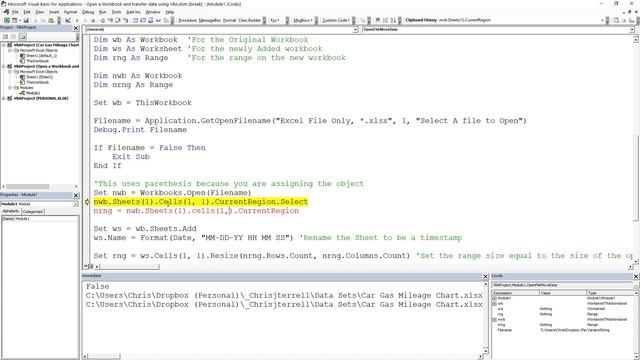The image size is (640, 360).
Task: Click Procedure View icon below the code
Action: coord(86,267)
